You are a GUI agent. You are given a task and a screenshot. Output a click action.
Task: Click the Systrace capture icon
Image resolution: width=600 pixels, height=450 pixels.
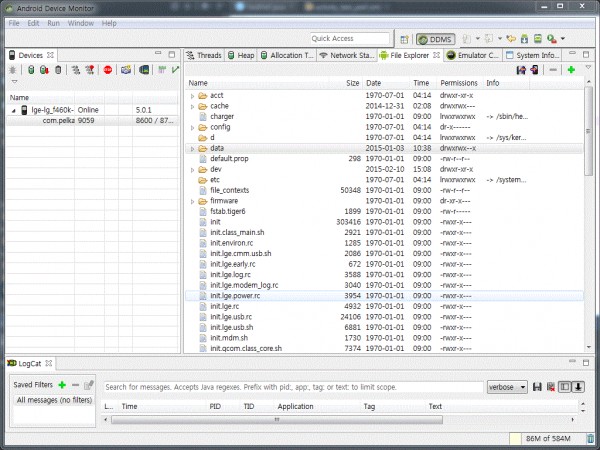[162, 70]
